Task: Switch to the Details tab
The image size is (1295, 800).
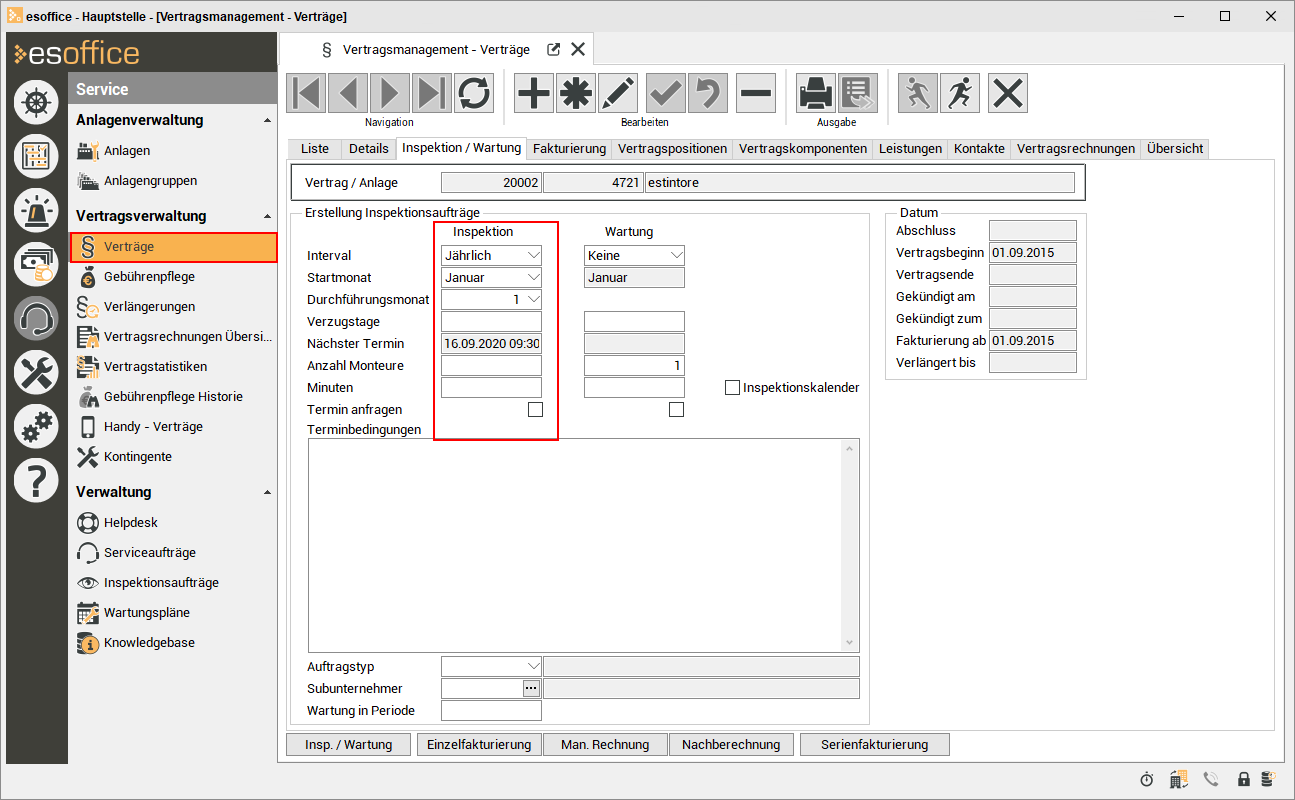Action: click(368, 149)
